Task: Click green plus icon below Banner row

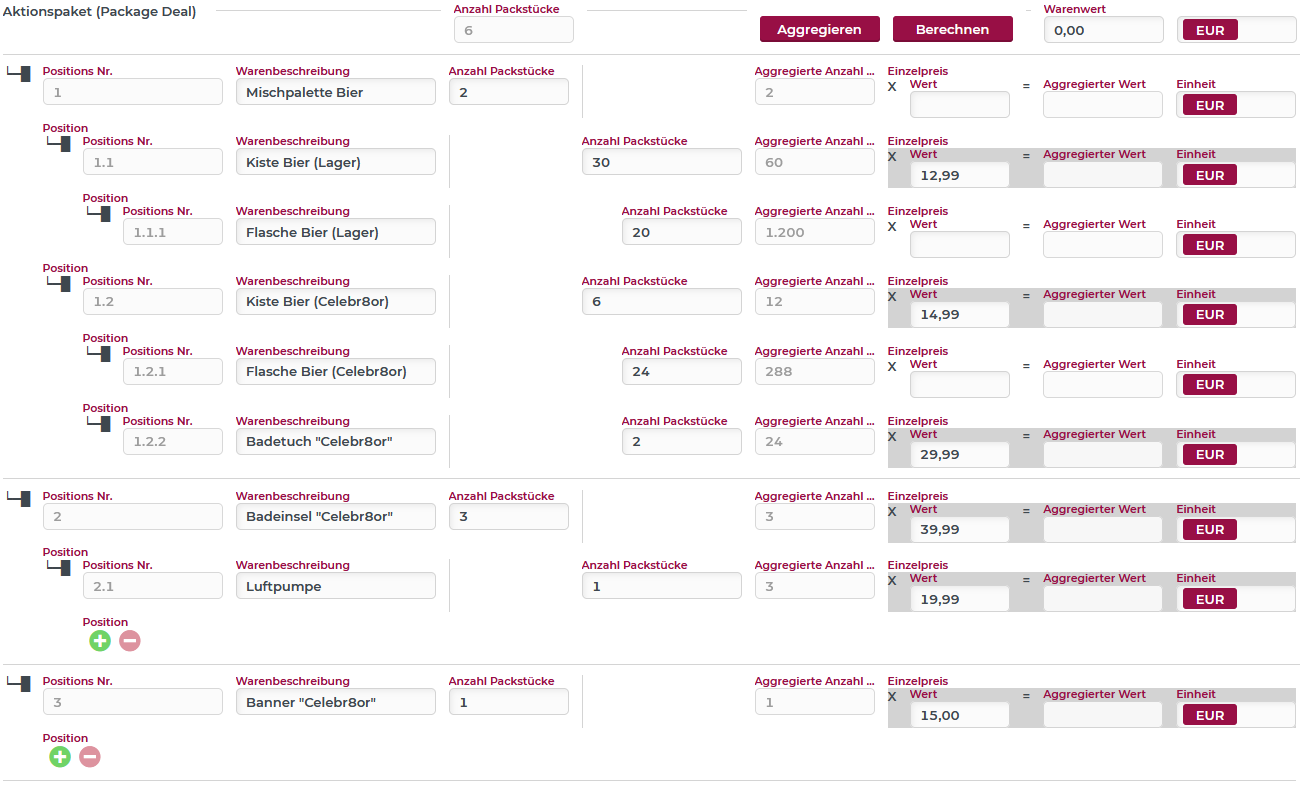Action: [60, 757]
